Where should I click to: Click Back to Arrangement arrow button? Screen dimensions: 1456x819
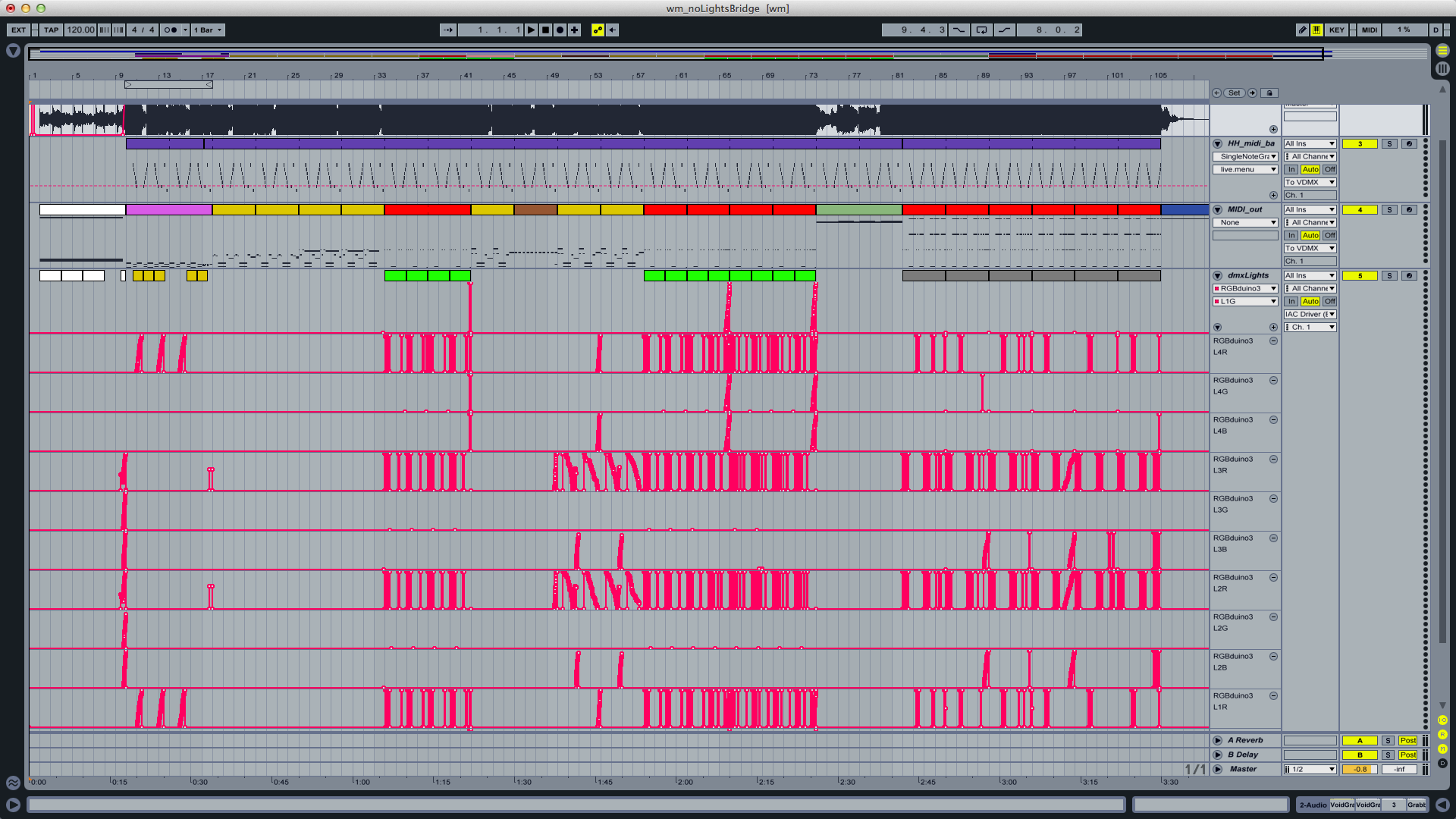(x=613, y=30)
